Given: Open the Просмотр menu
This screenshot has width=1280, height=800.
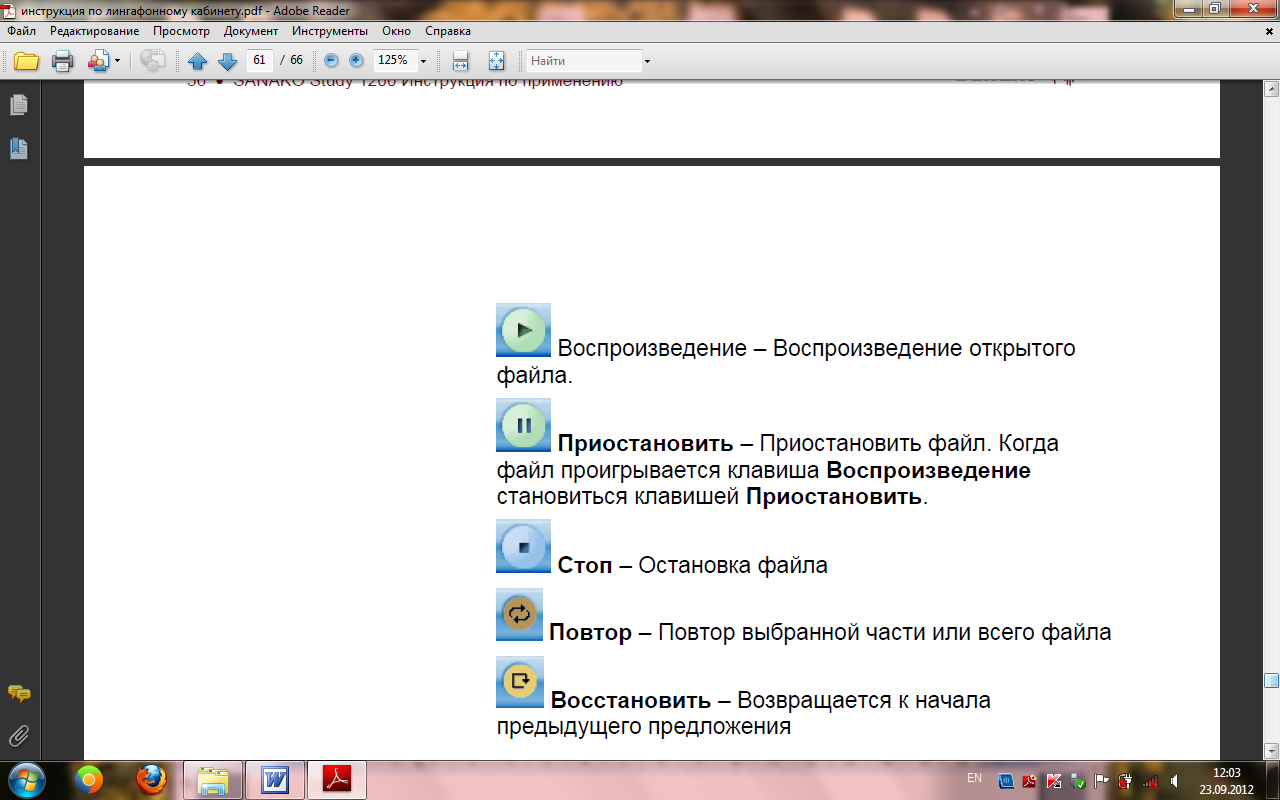Looking at the screenshot, I should pos(181,31).
